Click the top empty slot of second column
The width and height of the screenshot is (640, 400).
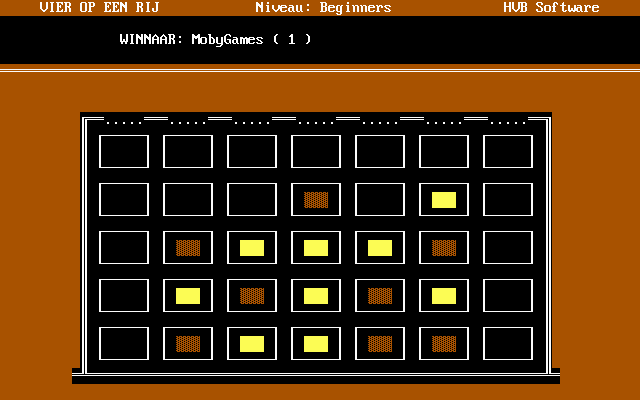click(188, 151)
